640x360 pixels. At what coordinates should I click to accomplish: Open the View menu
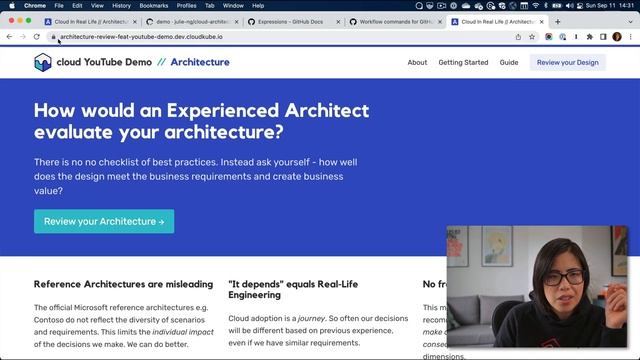click(x=97, y=6)
